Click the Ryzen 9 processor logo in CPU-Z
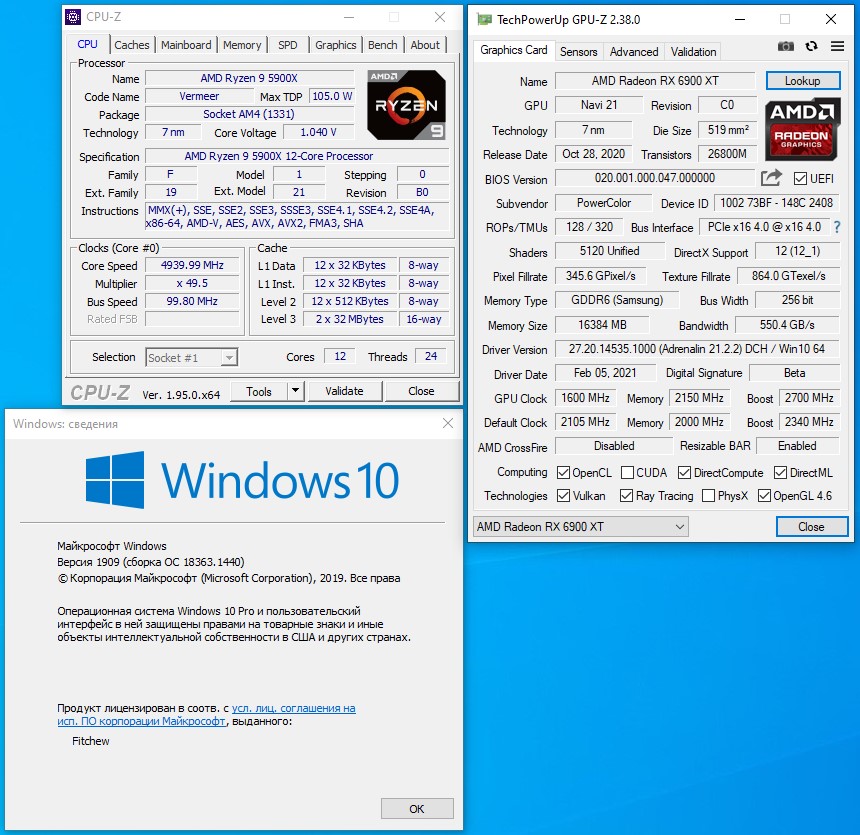Image resolution: width=860 pixels, height=835 pixels. [x=406, y=104]
